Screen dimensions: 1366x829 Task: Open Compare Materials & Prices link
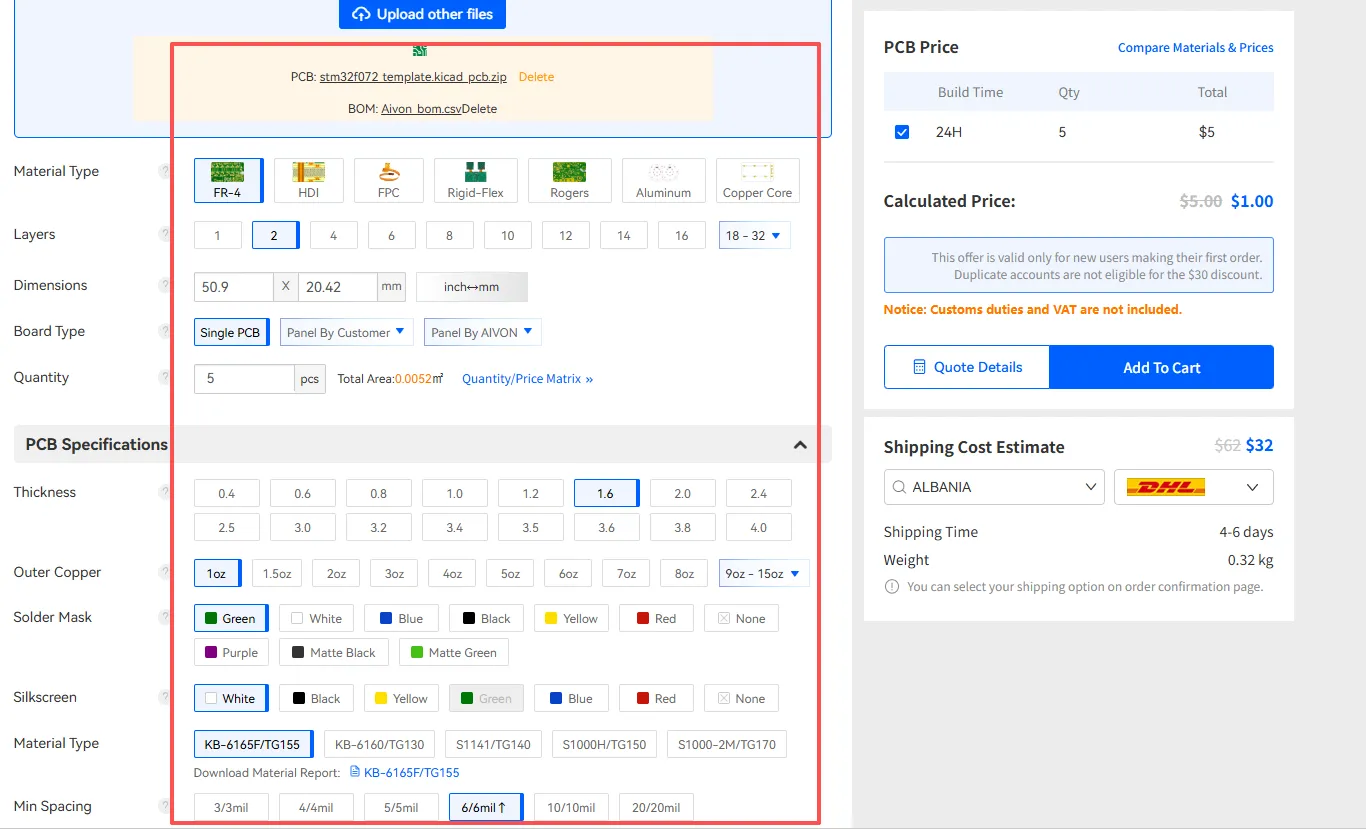point(1195,47)
